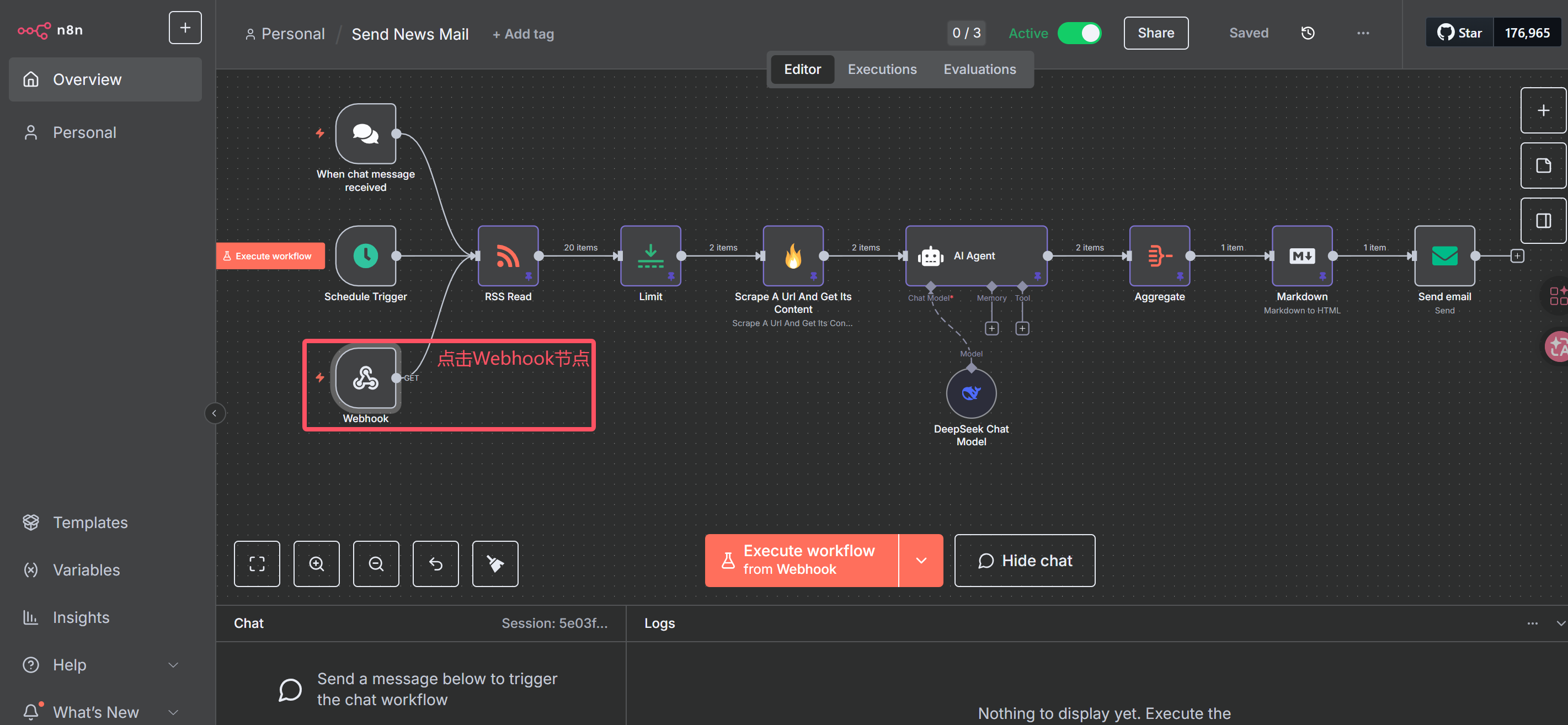
Task: Tidy up workflow with broom icon
Action: point(495,564)
